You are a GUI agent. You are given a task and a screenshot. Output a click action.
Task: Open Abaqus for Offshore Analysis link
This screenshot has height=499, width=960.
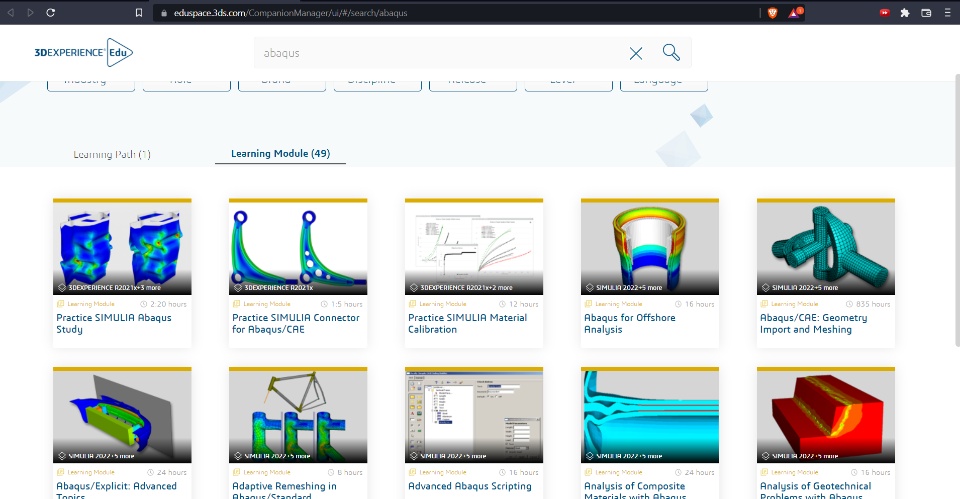[629, 323]
